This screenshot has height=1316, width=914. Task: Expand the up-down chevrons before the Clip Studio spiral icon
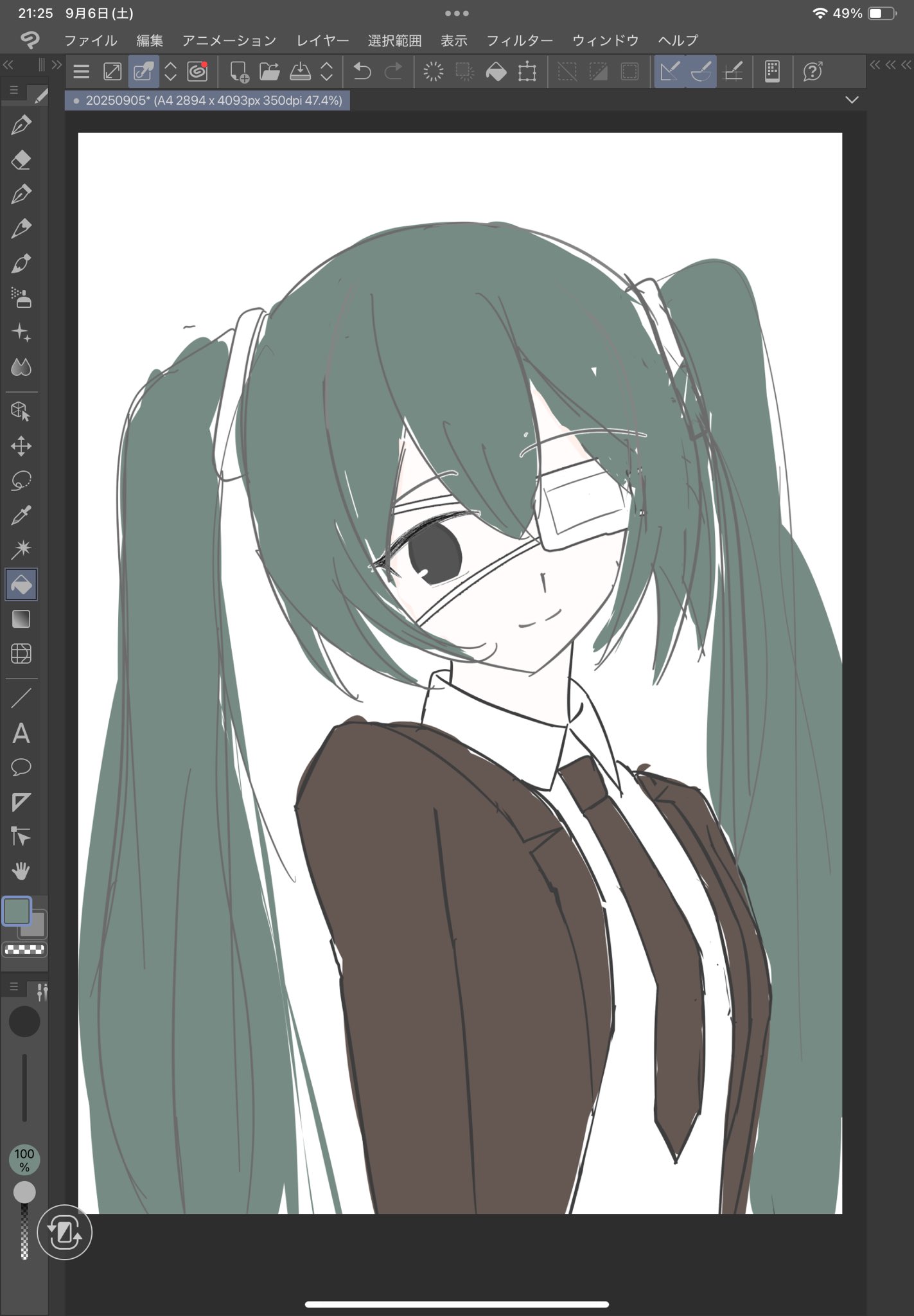click(x=170, y=71)
